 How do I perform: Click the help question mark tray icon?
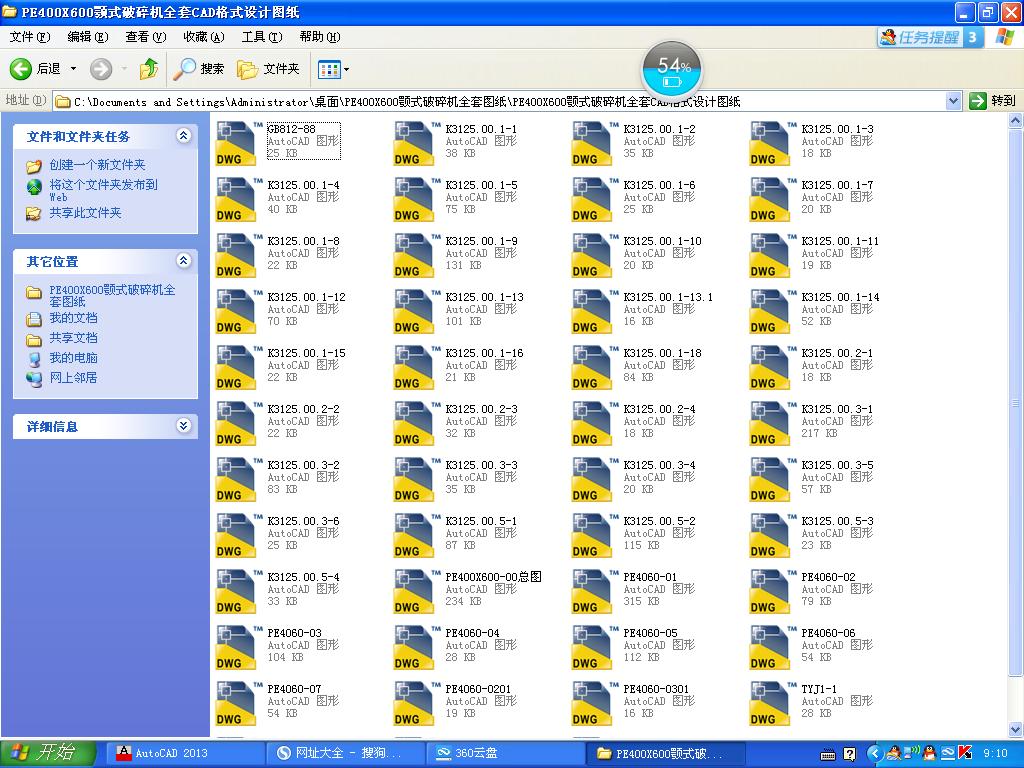pos(850,755)
